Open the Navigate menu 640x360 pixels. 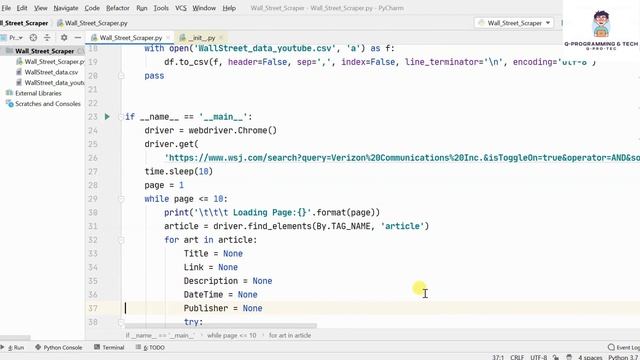click(66, 8)
